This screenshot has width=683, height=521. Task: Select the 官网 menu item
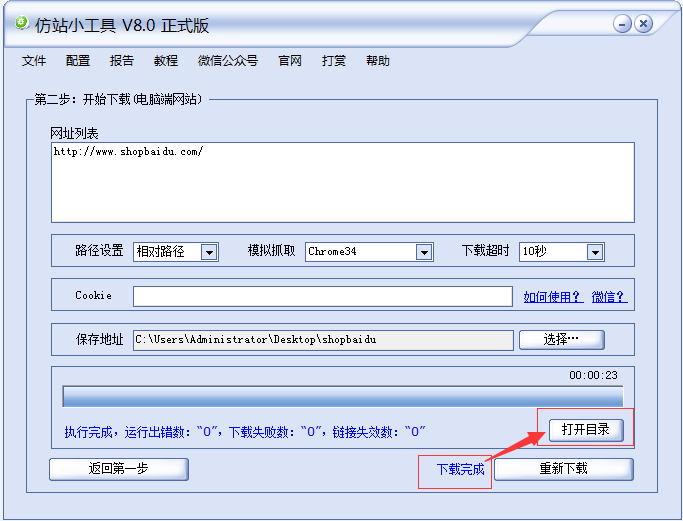(x=290, y=61)
